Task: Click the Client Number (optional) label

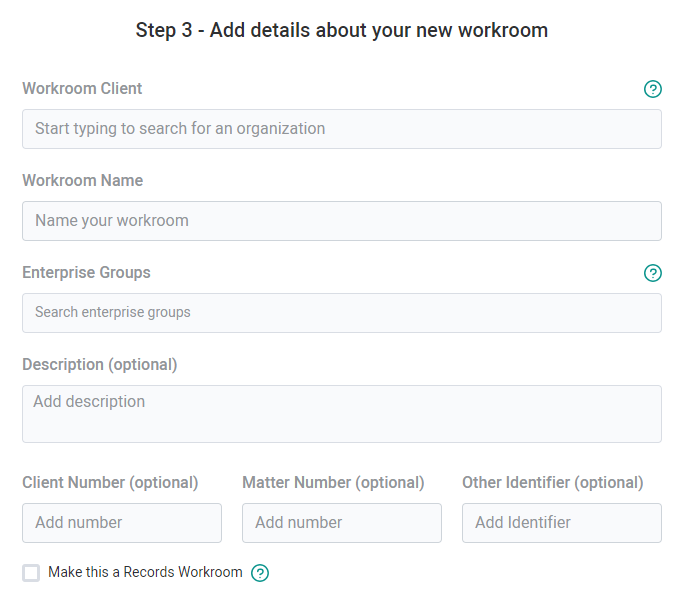Action: pos(110,483)
